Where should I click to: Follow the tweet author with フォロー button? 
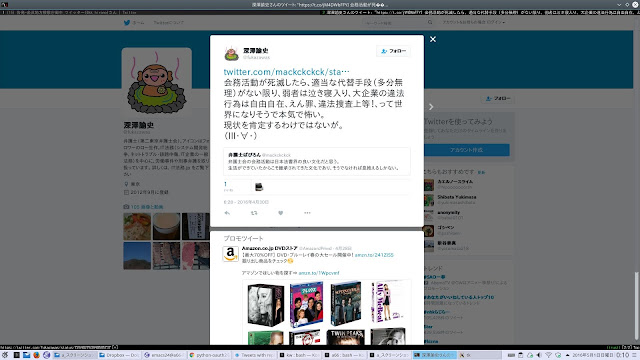tap(393, 51)
